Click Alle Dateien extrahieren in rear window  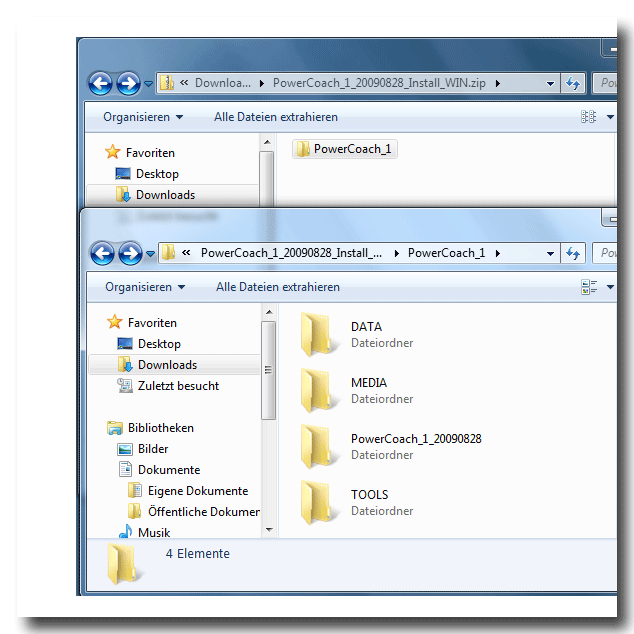[276, 117]
